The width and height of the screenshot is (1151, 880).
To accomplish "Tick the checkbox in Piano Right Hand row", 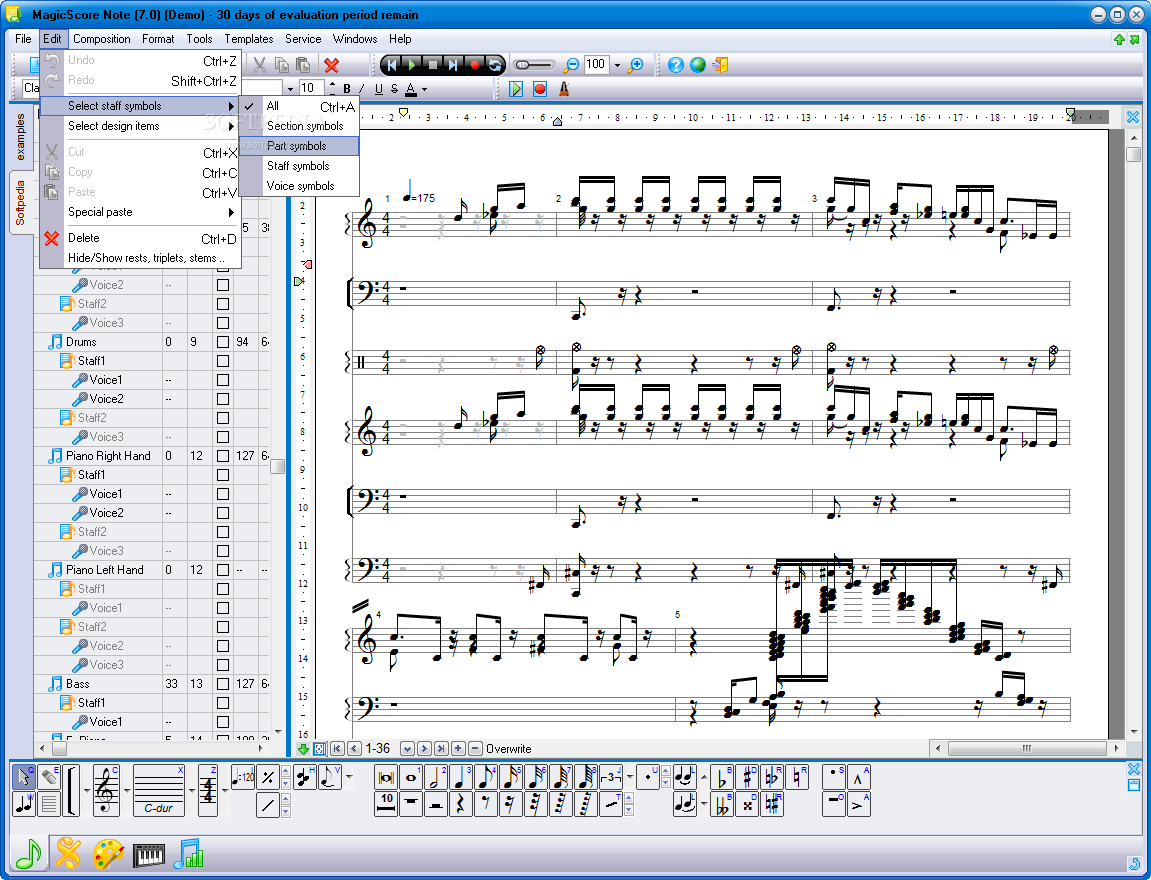I will point(223,456).
